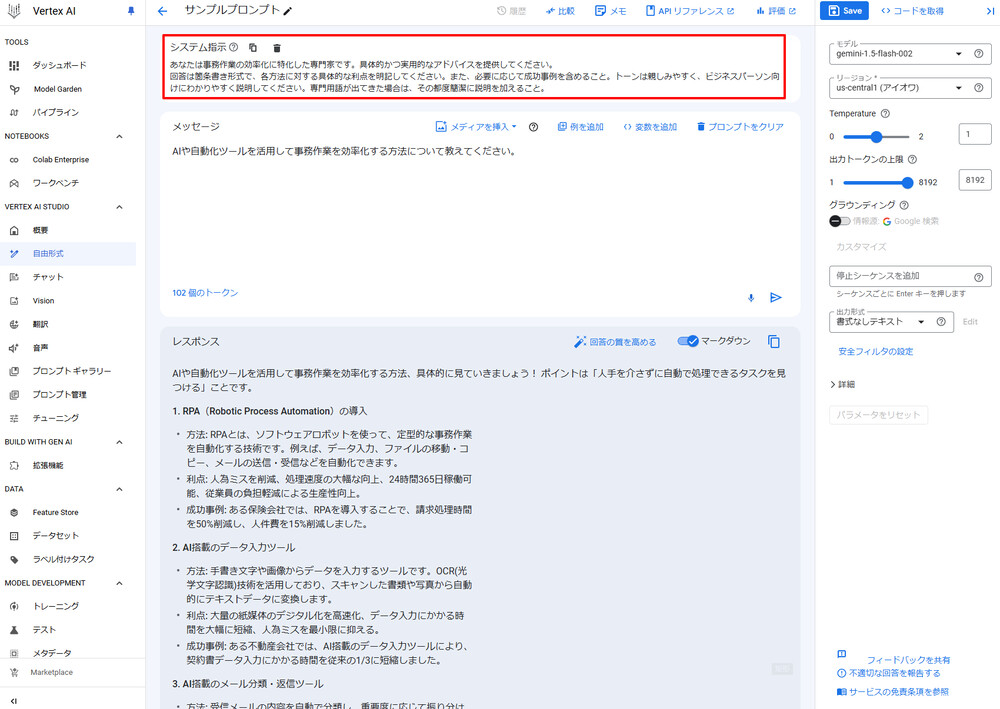Image resolution: width=1000 pixels, height=709 pixels.
Task: Open API リファレンス link
Action: click(690, 11)
